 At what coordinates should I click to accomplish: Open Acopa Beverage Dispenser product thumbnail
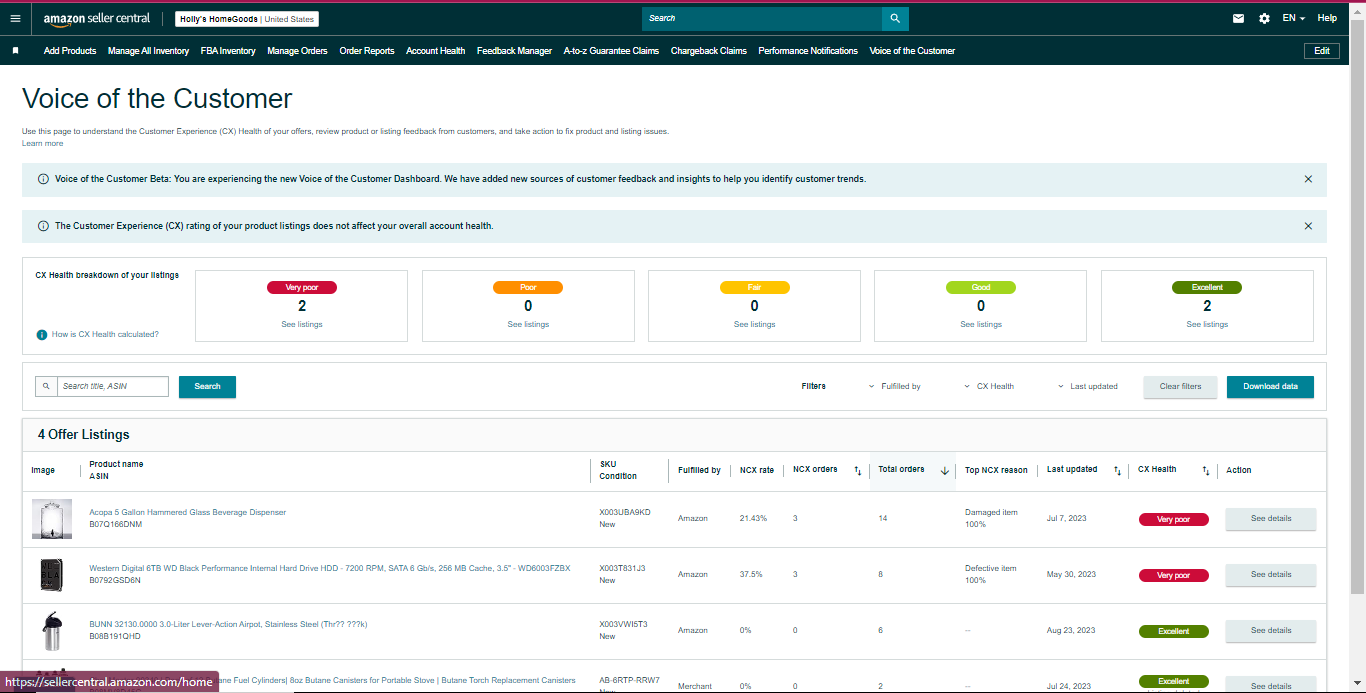51,519
